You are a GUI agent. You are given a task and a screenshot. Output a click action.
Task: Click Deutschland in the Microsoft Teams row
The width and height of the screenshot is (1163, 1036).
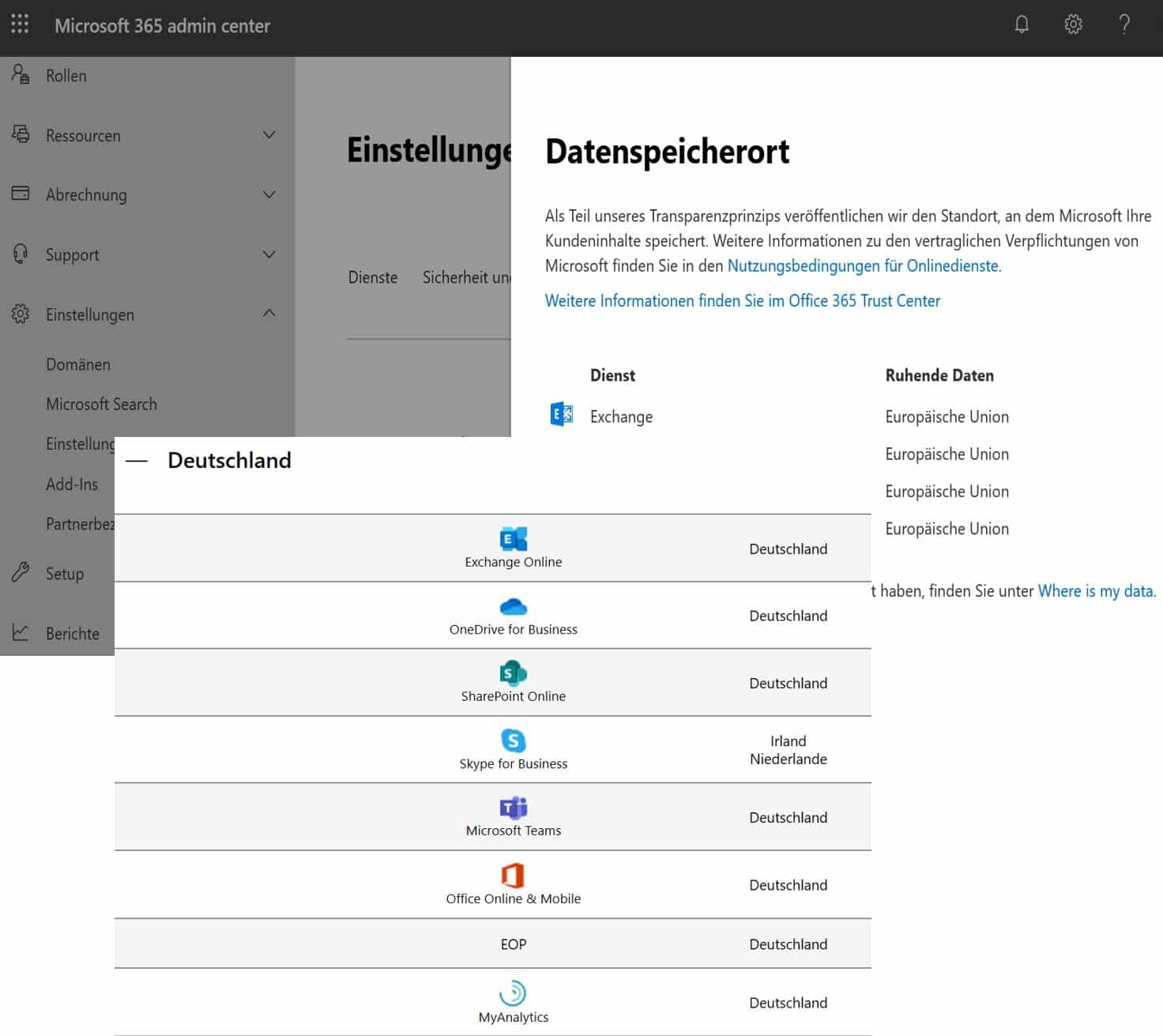pyautogui.click(x=789, y=818)
